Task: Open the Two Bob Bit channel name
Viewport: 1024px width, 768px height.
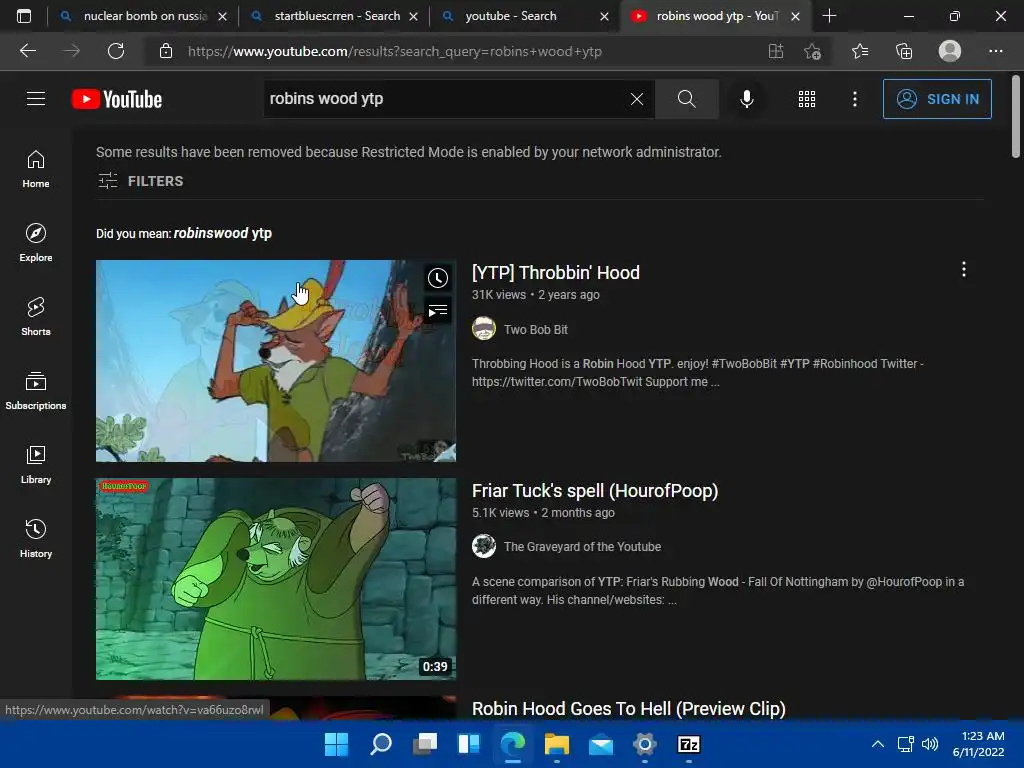Action: click(x=536, y=330)
